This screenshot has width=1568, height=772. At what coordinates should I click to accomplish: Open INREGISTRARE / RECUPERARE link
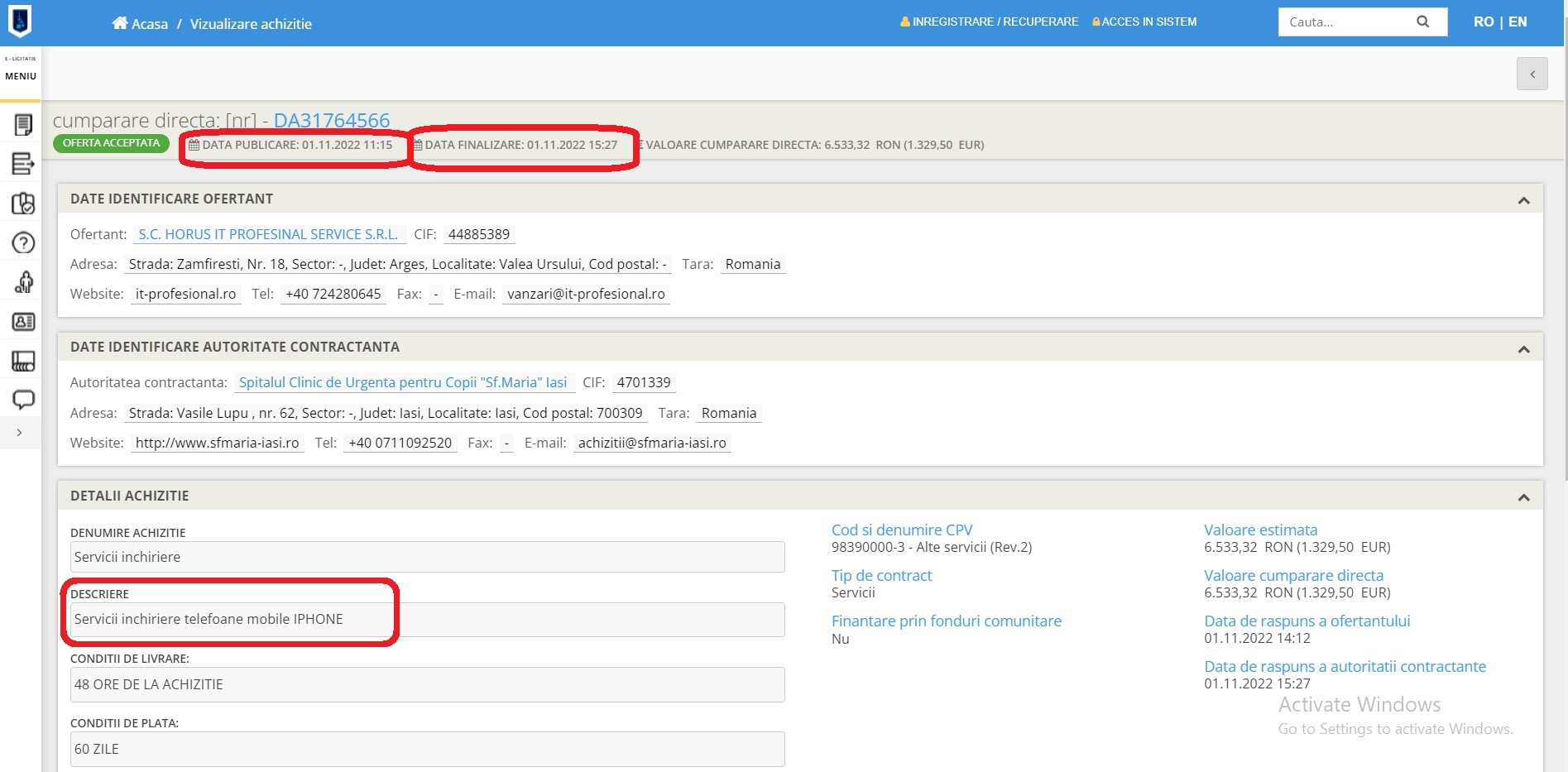click(995, 22)
